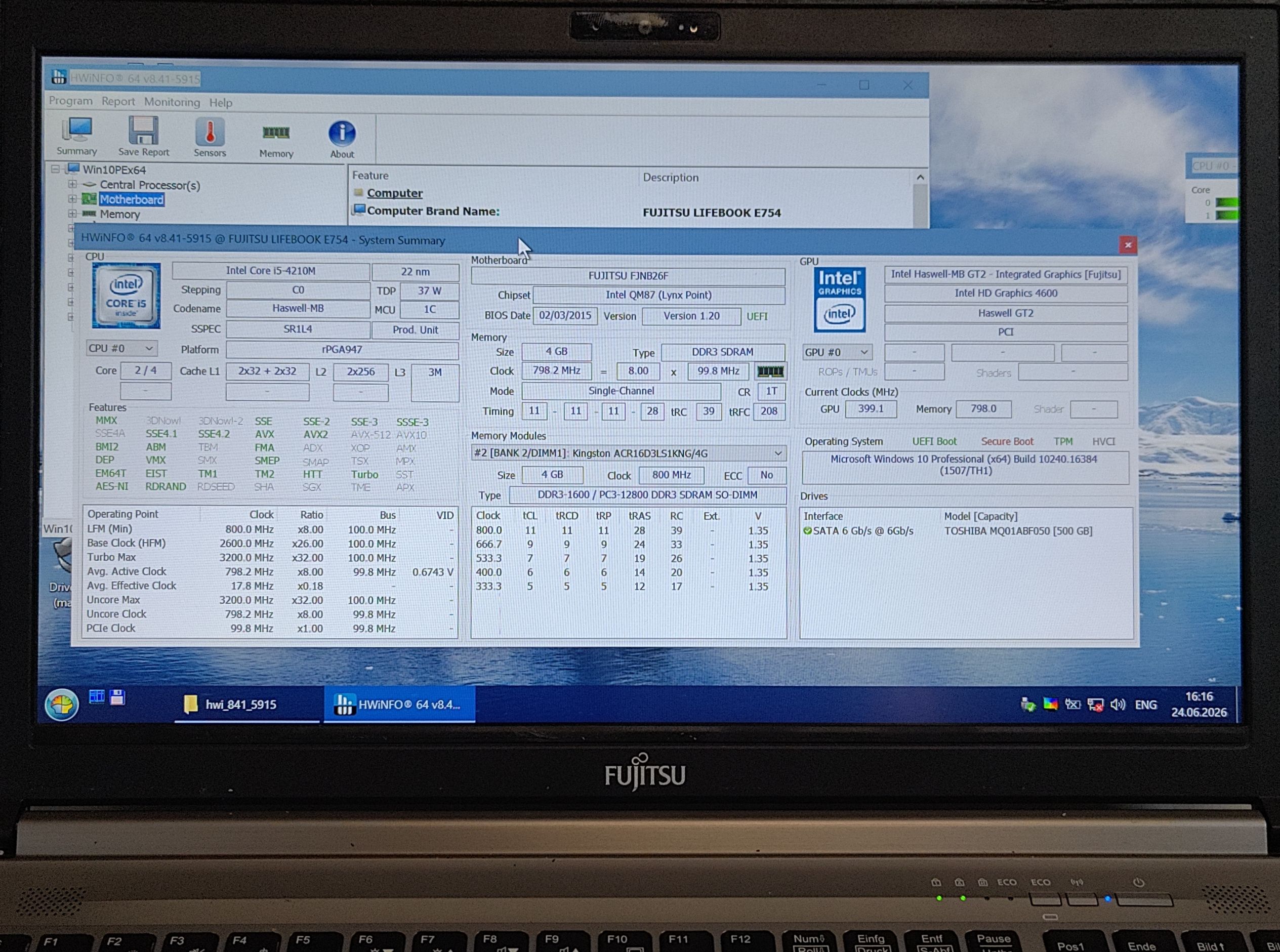Screen dimensions: 1280x952
Task: Click the Intel QM87 (Lynx Point) chipset field
Action: pyautogui.click(x=659, y=295)
